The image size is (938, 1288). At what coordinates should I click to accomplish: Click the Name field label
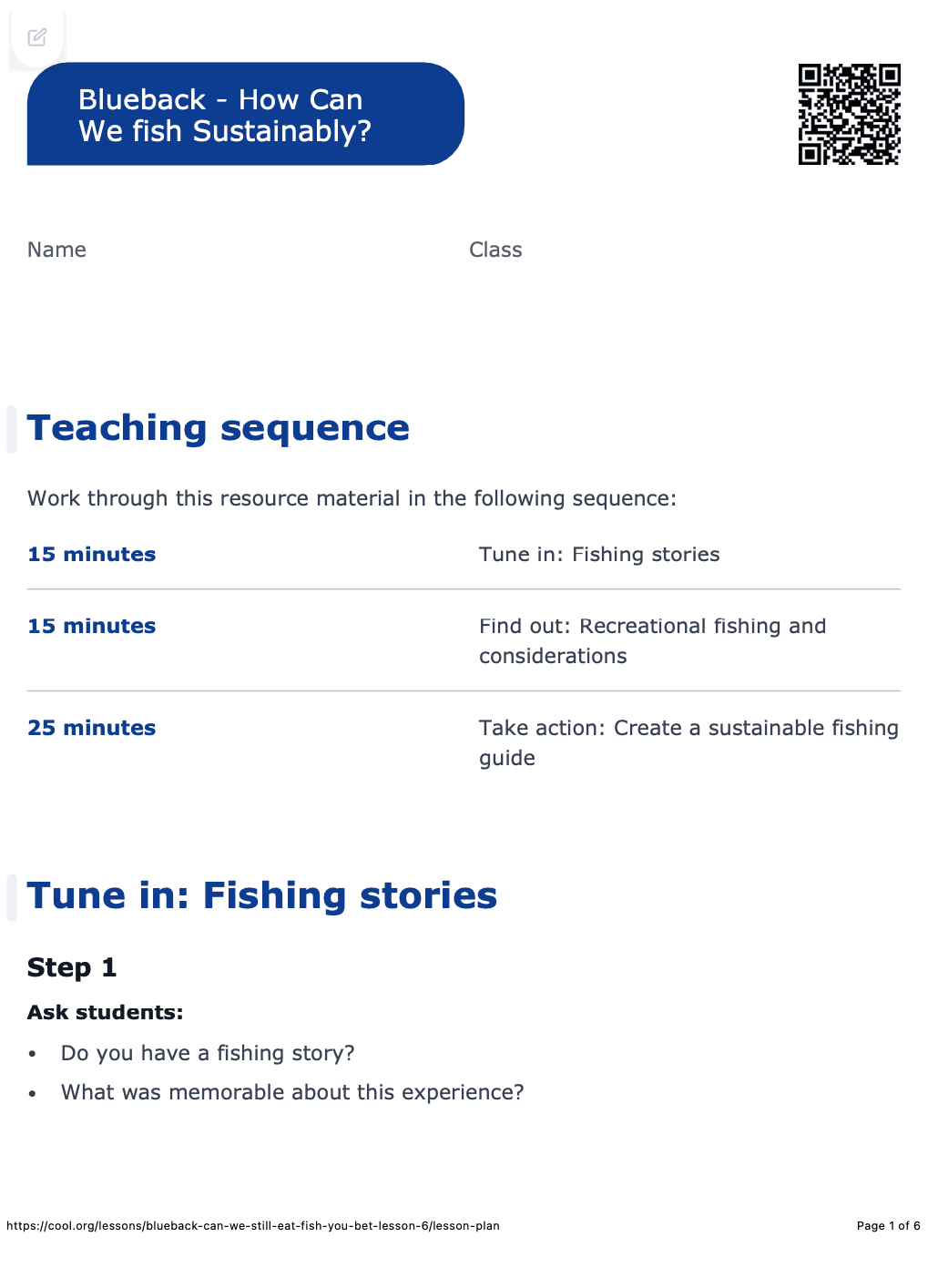[56, 250]
